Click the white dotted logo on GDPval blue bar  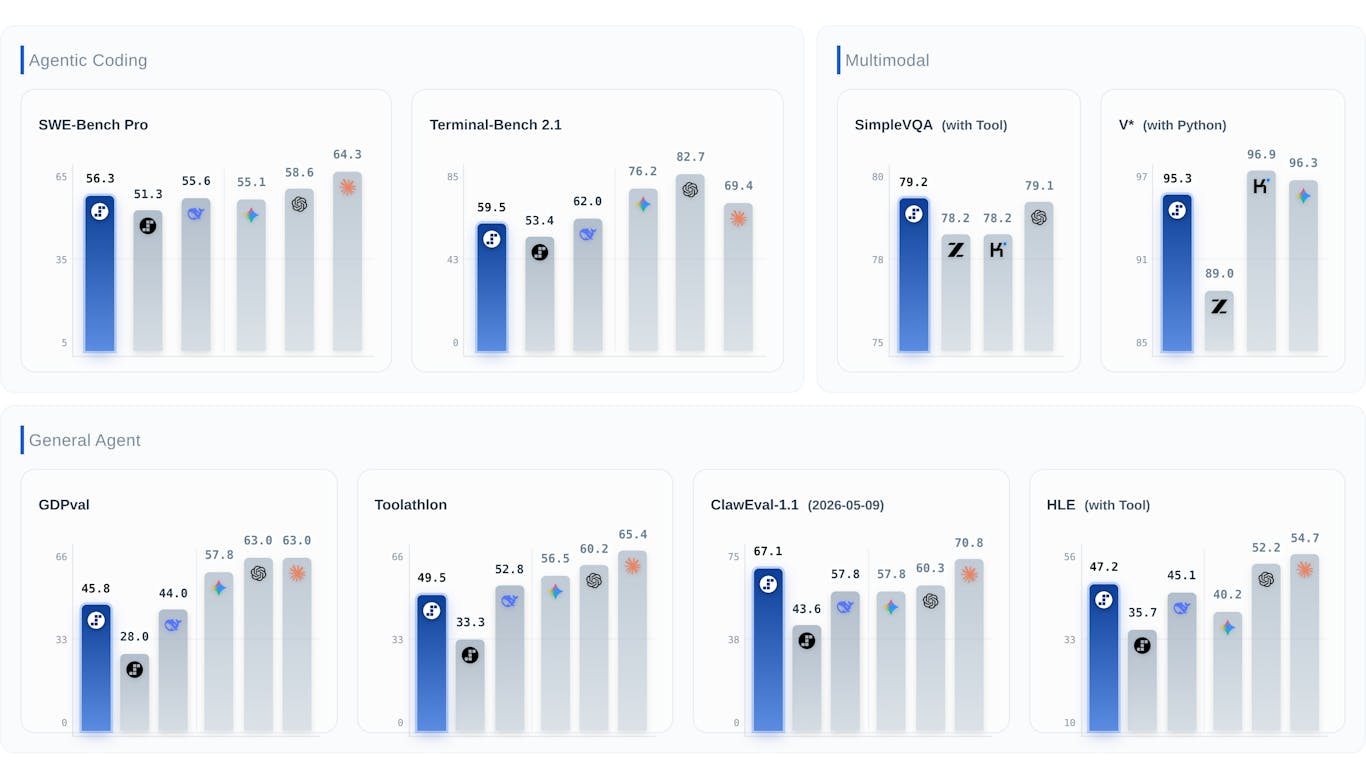96,620
